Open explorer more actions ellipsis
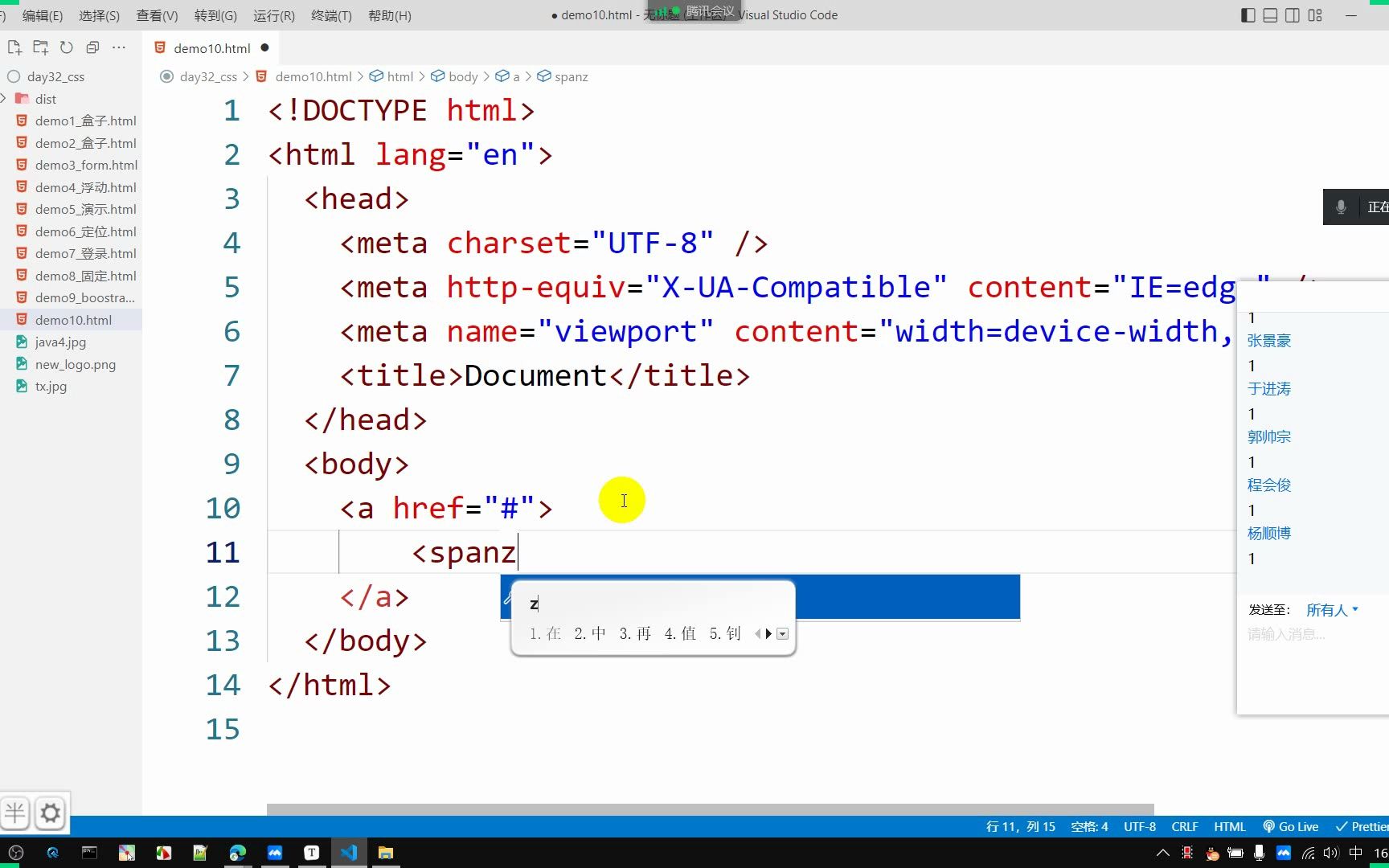This screenshot has height=868, width=1389. pyautogui.click(x=119, y=47)
